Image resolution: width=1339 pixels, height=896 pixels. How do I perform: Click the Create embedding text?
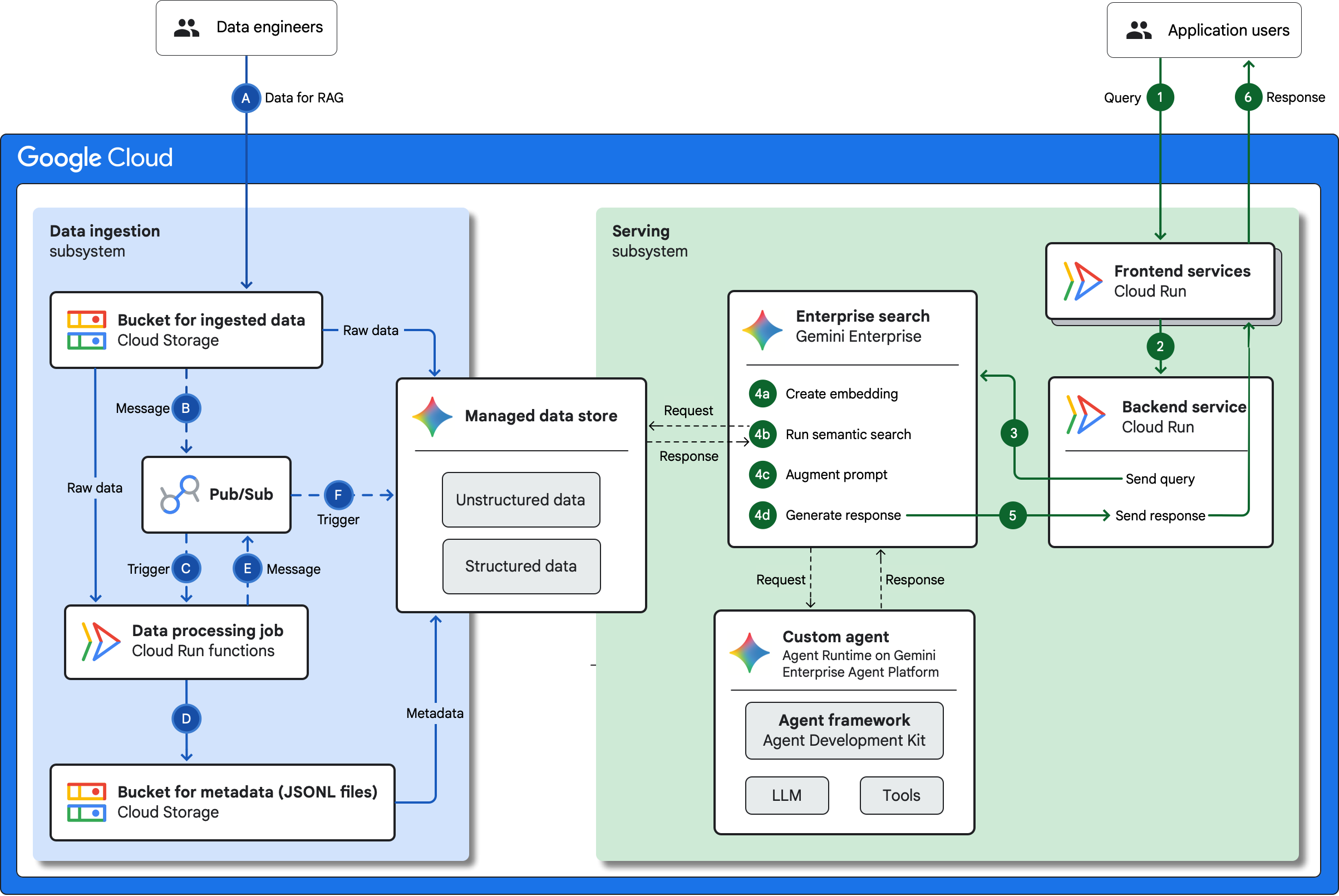coord(841,393)
